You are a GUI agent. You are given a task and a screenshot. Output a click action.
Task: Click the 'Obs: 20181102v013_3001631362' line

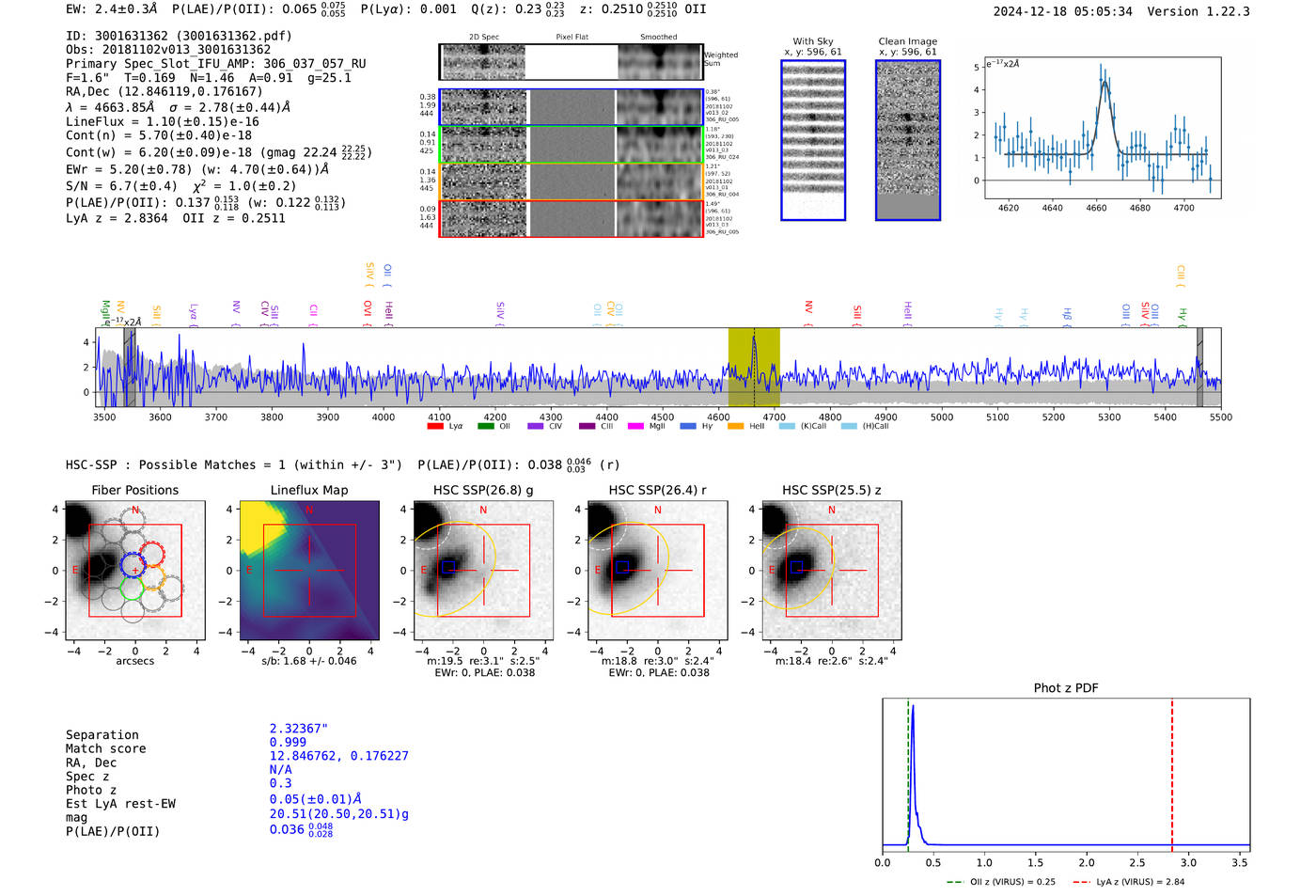[168, 49]
